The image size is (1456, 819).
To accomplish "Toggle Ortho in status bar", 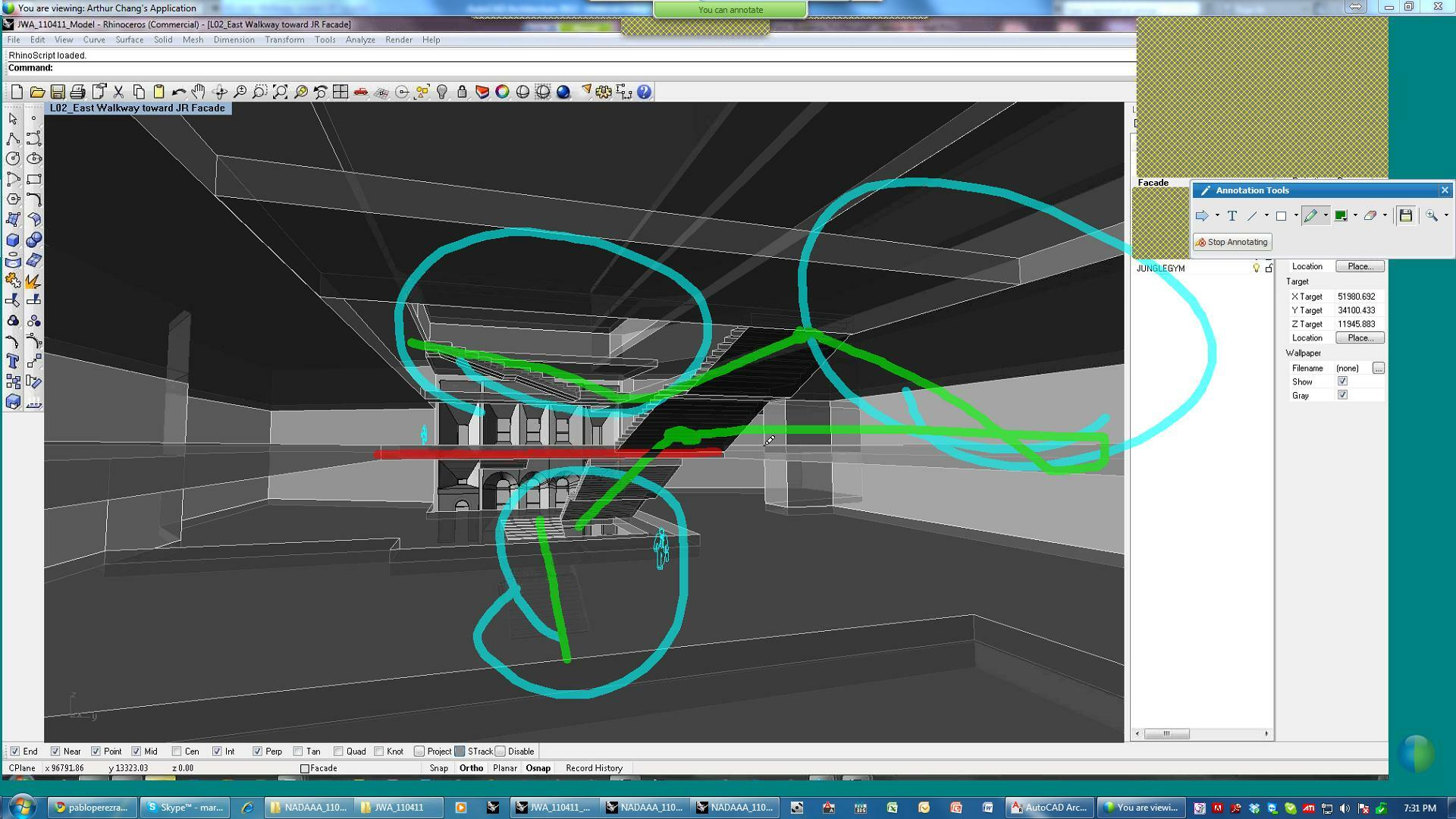I will click(x=471, y=768).
